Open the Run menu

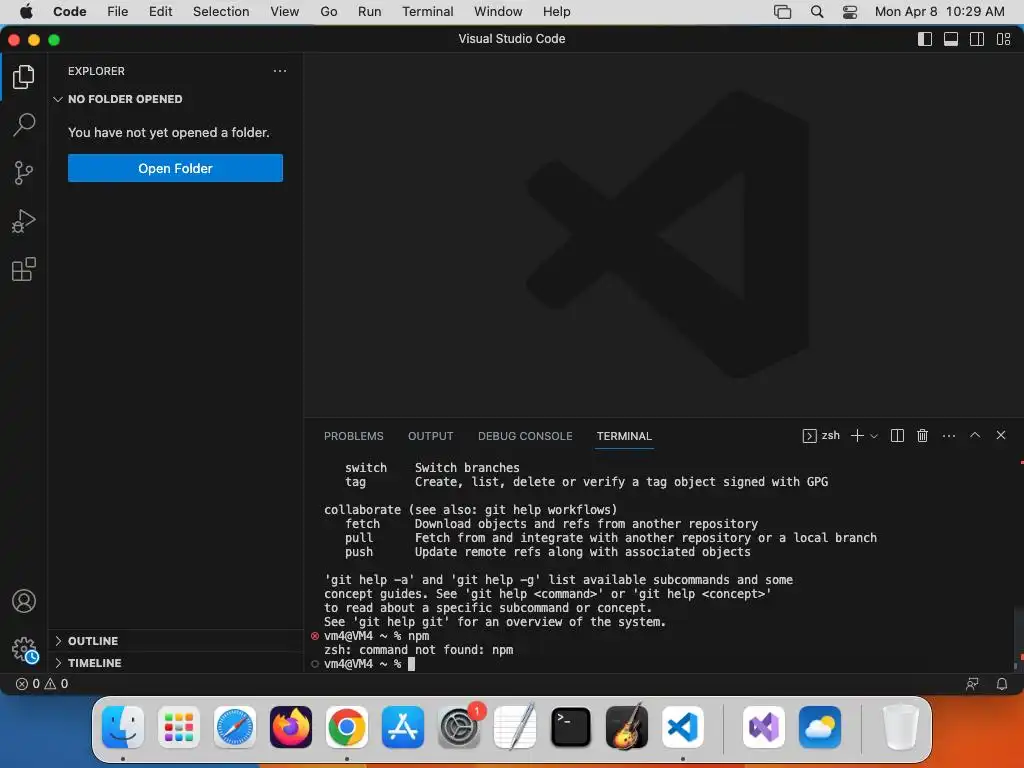tap(370, 12)
